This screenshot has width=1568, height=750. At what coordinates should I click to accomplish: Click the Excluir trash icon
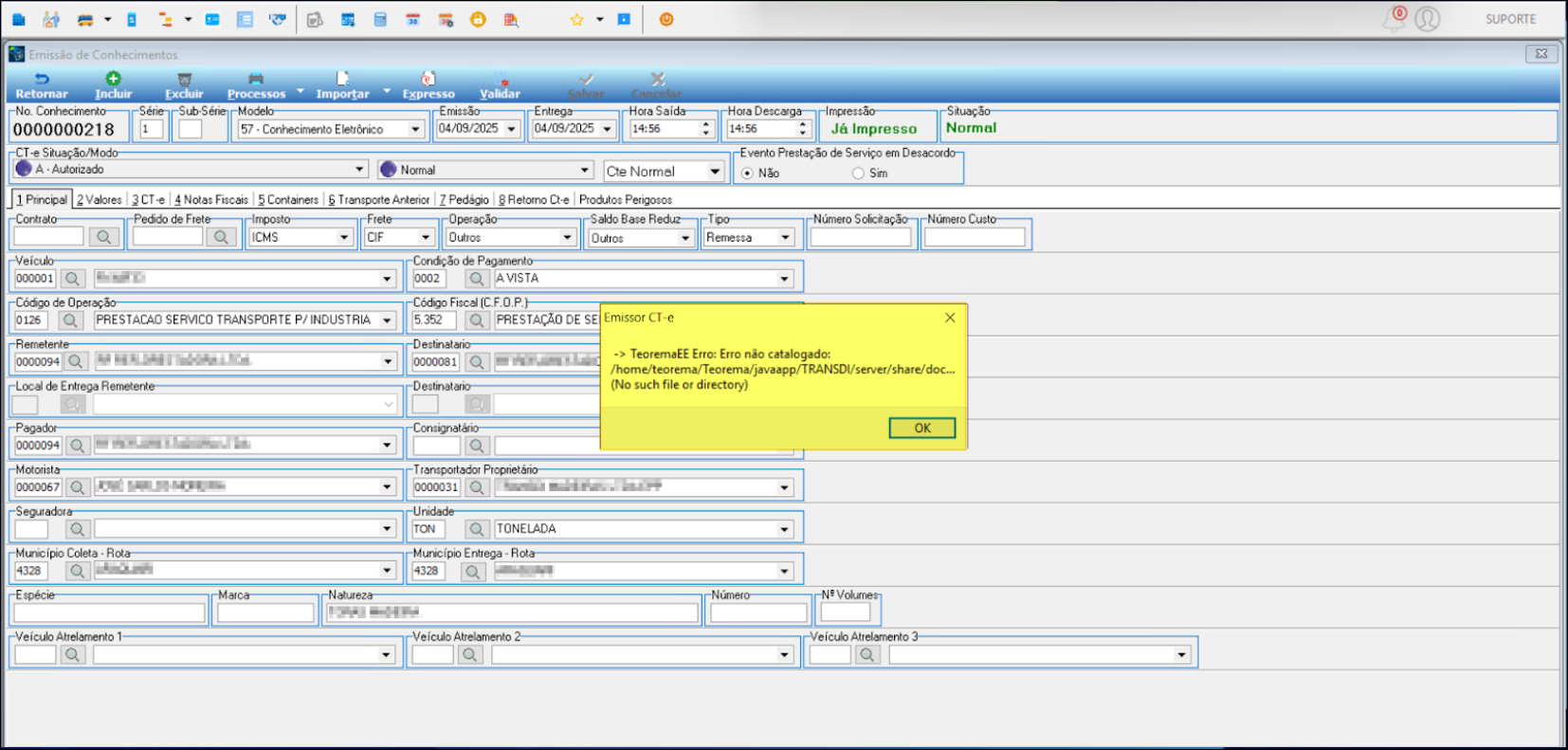coord(184,80)
